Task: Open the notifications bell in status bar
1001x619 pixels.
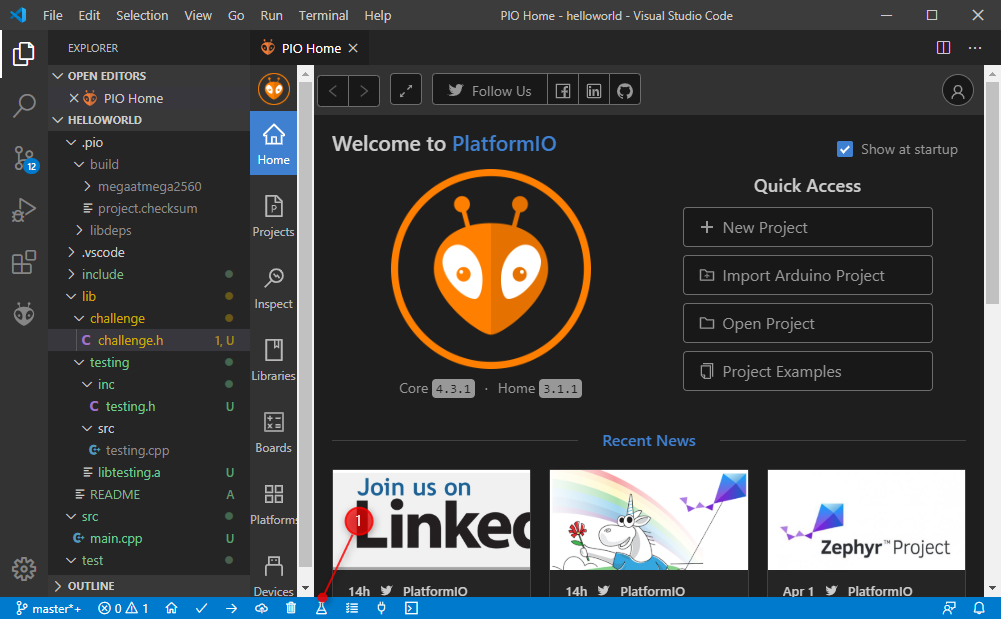Action: pos(979,608)
